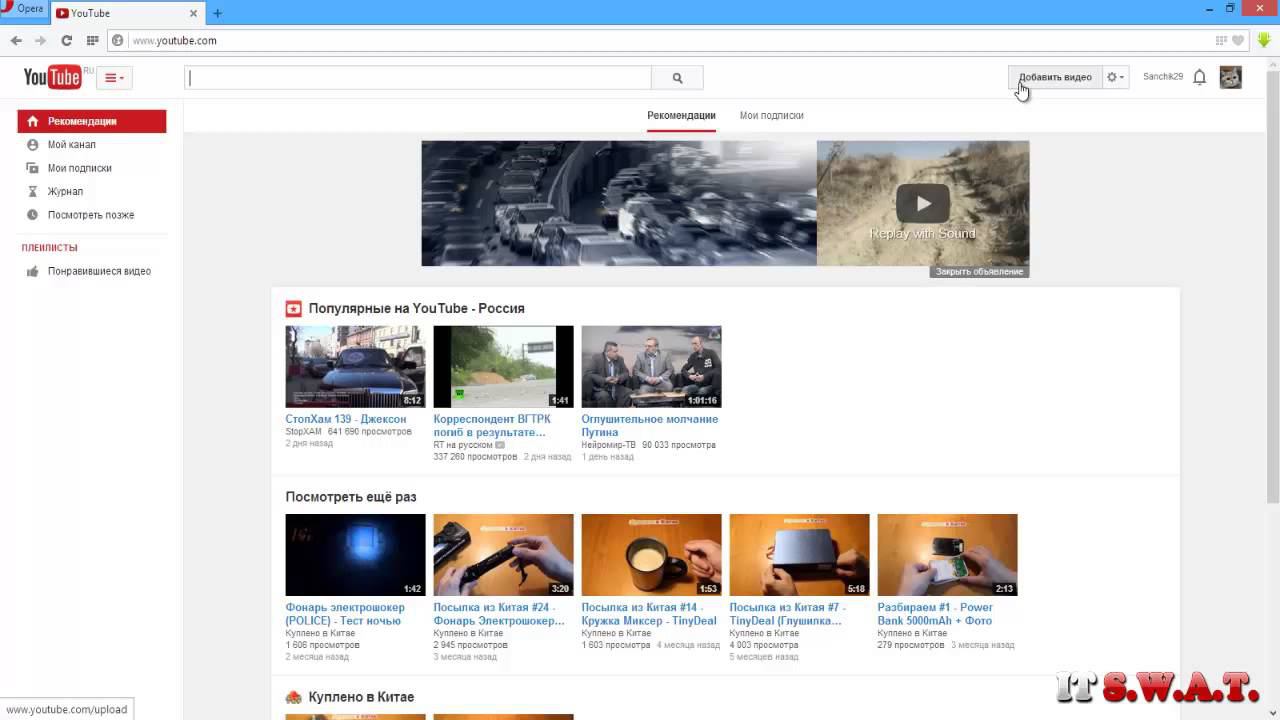Click the search magnifier button
The height and width of the screenshot is (720, 1280).
click(677, 78)
